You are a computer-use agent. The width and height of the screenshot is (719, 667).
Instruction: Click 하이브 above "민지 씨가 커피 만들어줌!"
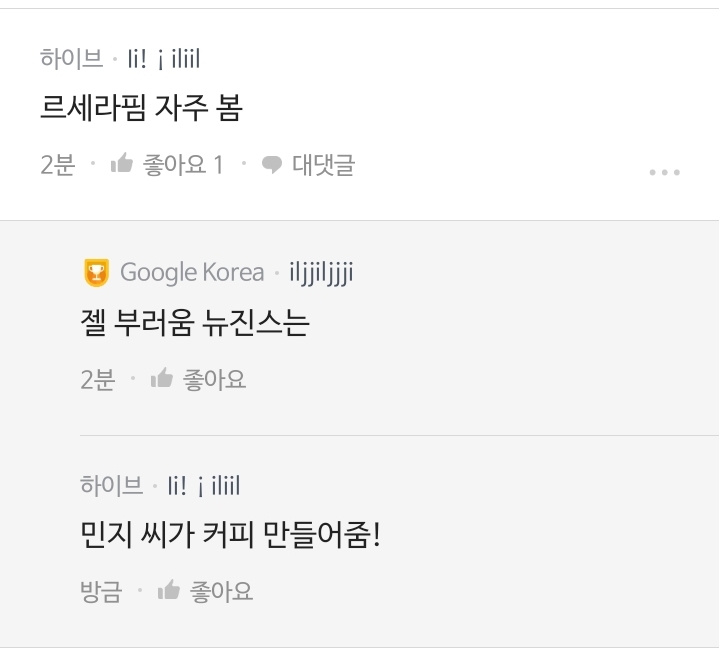point(111,486)
